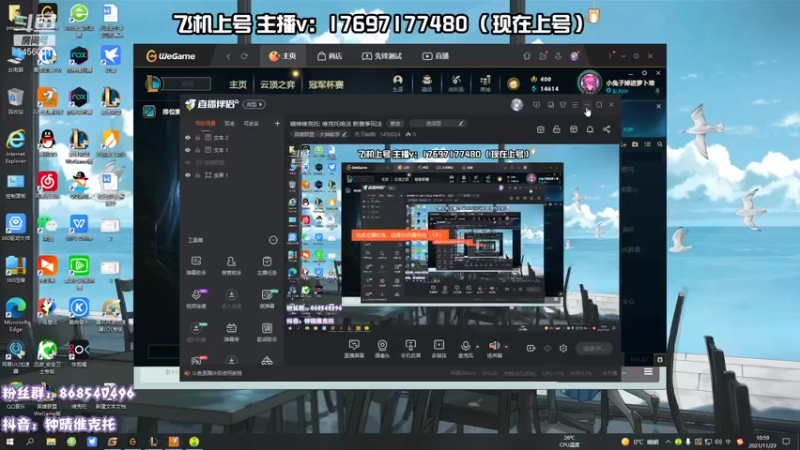Viewport: 800px width, 450px height.
Task: Switch to WeGame 主页 tab
Action: [x=282, y=56]
